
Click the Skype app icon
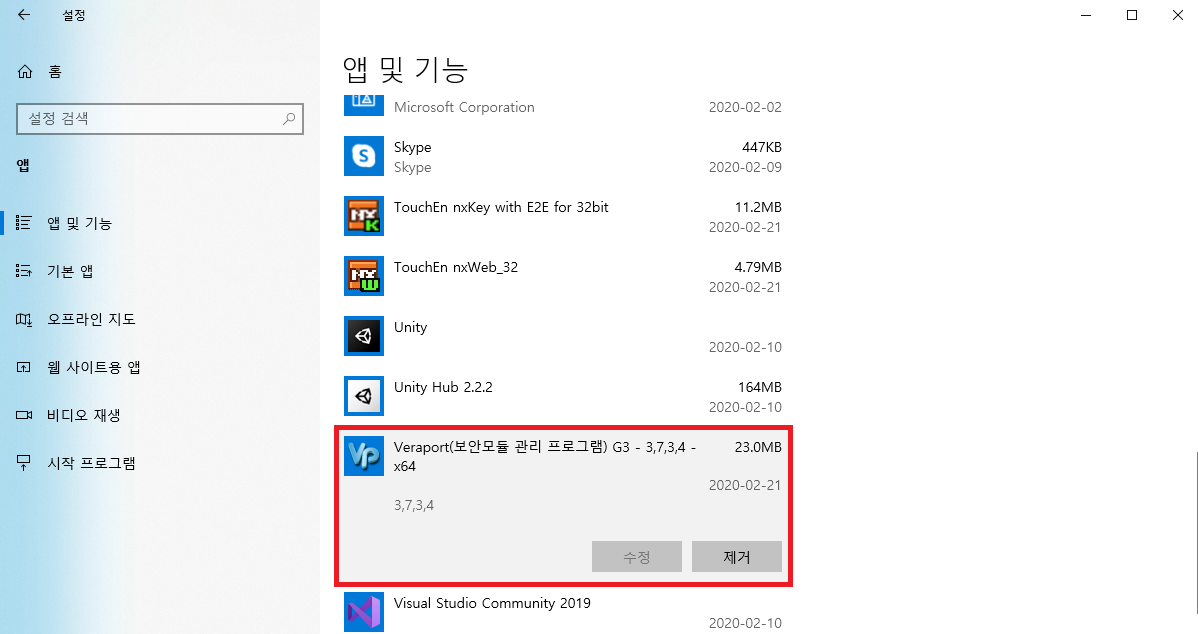[x=364, y=156]
